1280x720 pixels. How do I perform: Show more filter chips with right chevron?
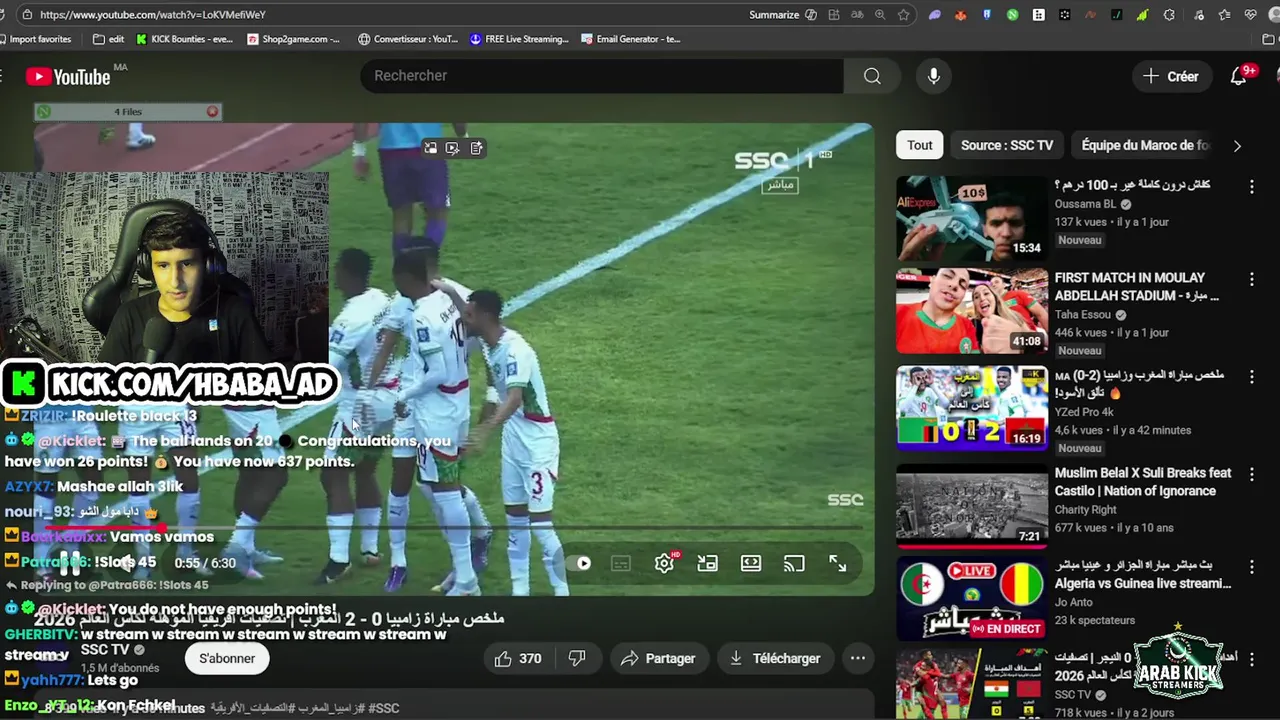pyautogui.click(x=1237, y=146)
